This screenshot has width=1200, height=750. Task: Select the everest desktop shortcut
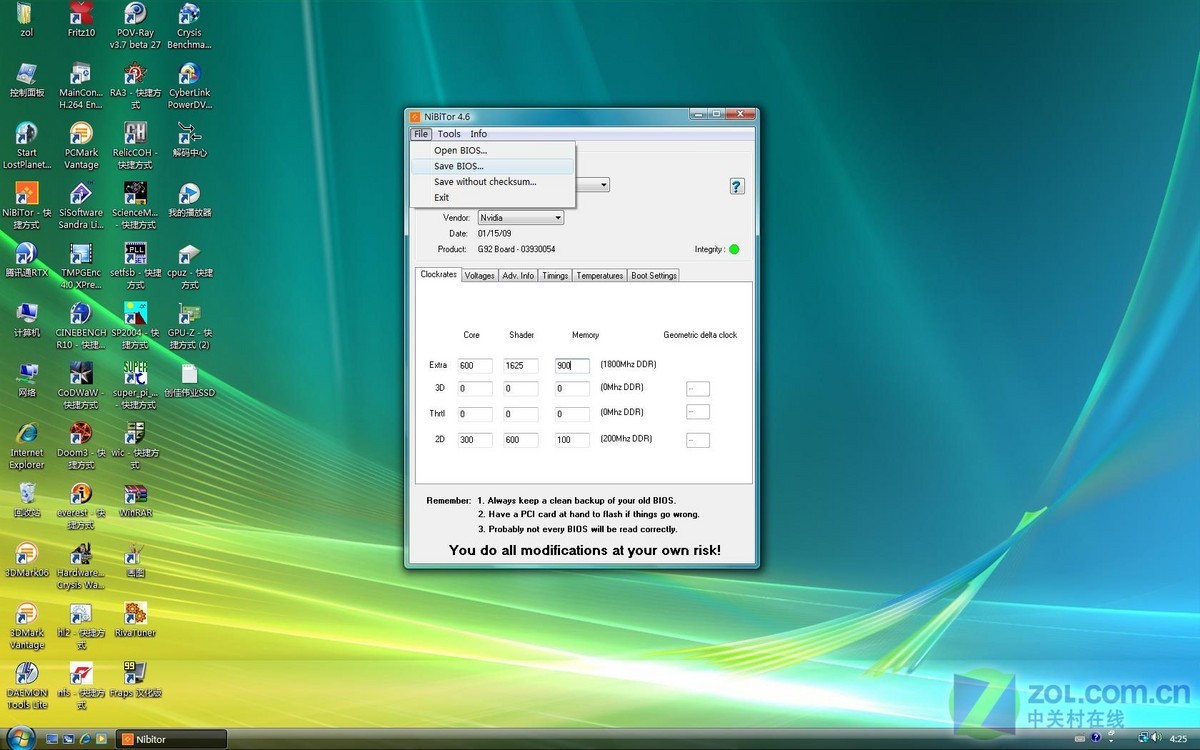[x=81, y=506]
